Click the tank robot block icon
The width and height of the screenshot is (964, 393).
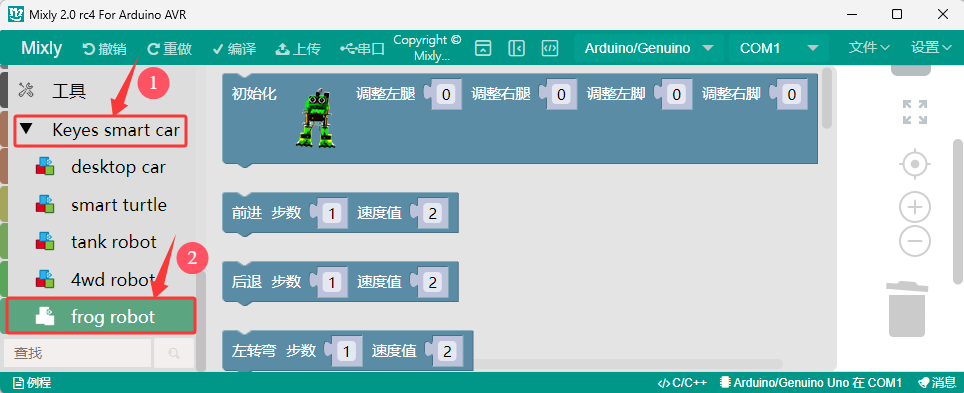[45, 241]
